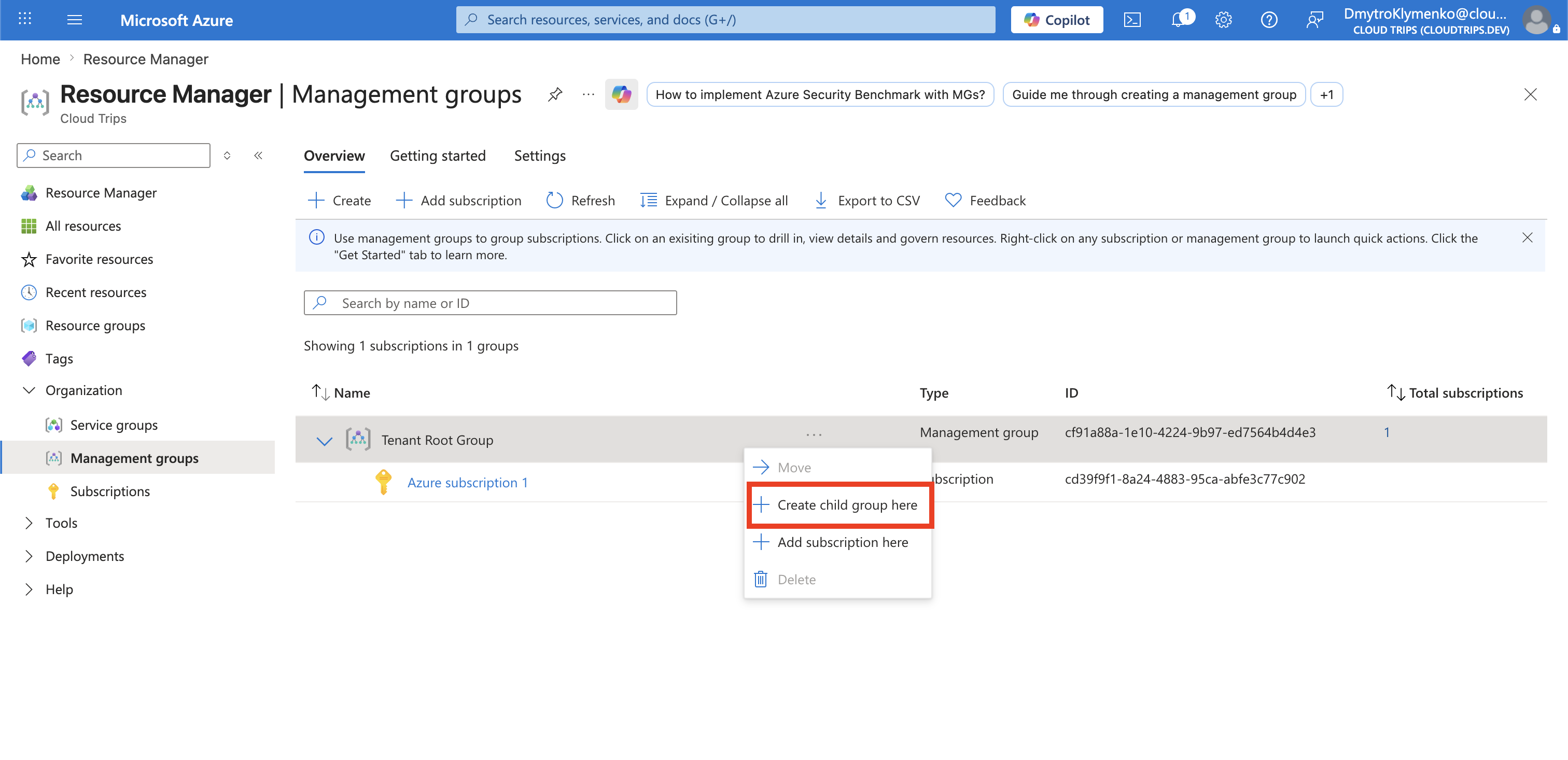Click Add subscription in the toolbar
This screenshot has width=1568, height=760.
pyautogui.click(x=458, y=201)
